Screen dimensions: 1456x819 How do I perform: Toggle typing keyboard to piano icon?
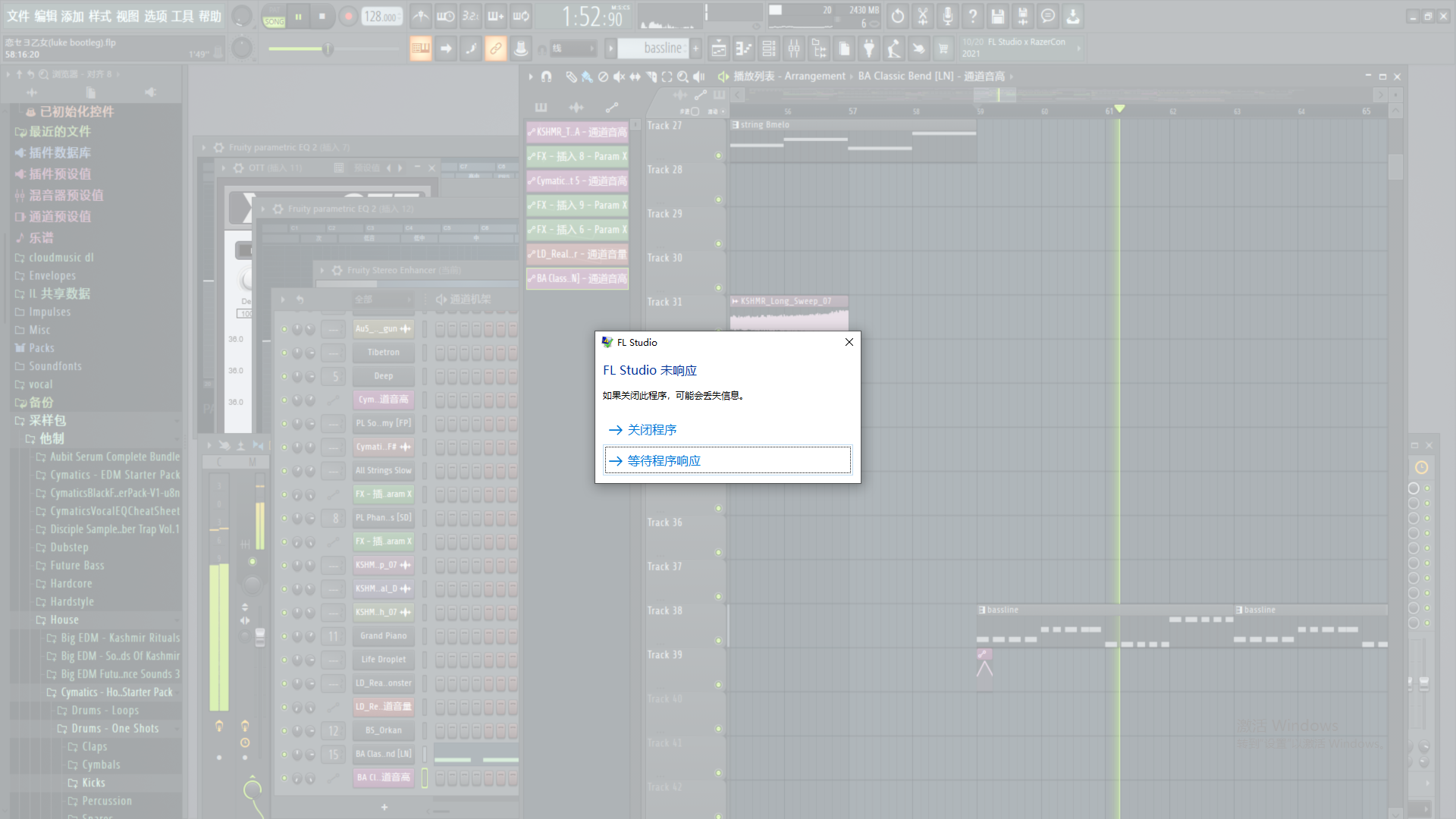[421, 49]
